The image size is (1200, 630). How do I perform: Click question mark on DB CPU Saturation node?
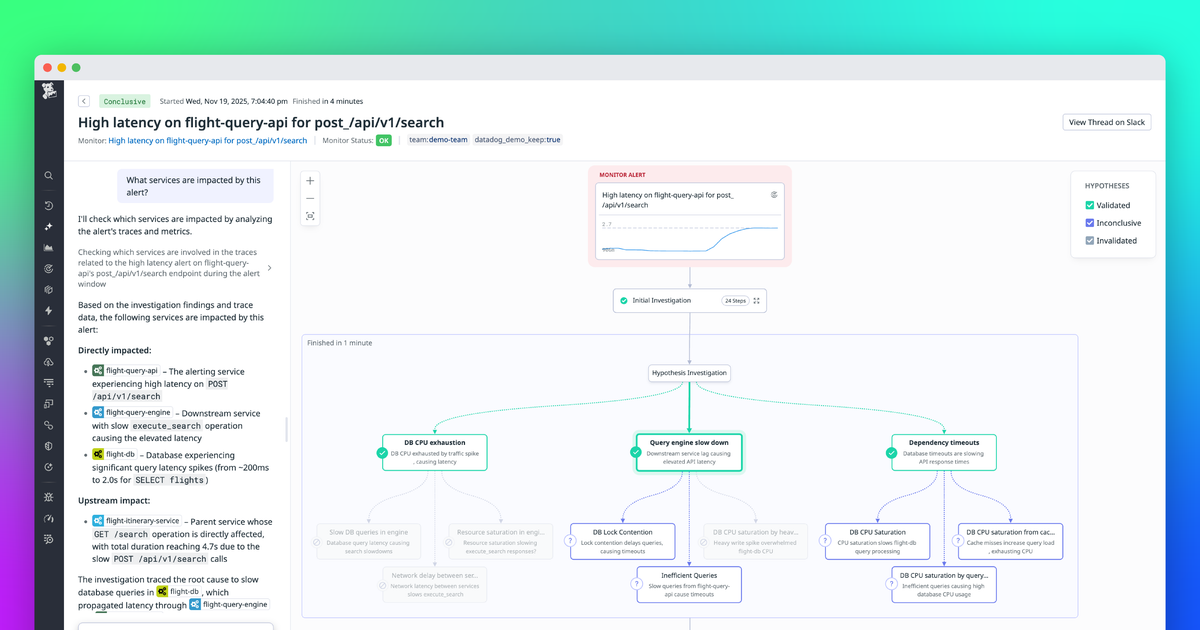click(826, 541)
